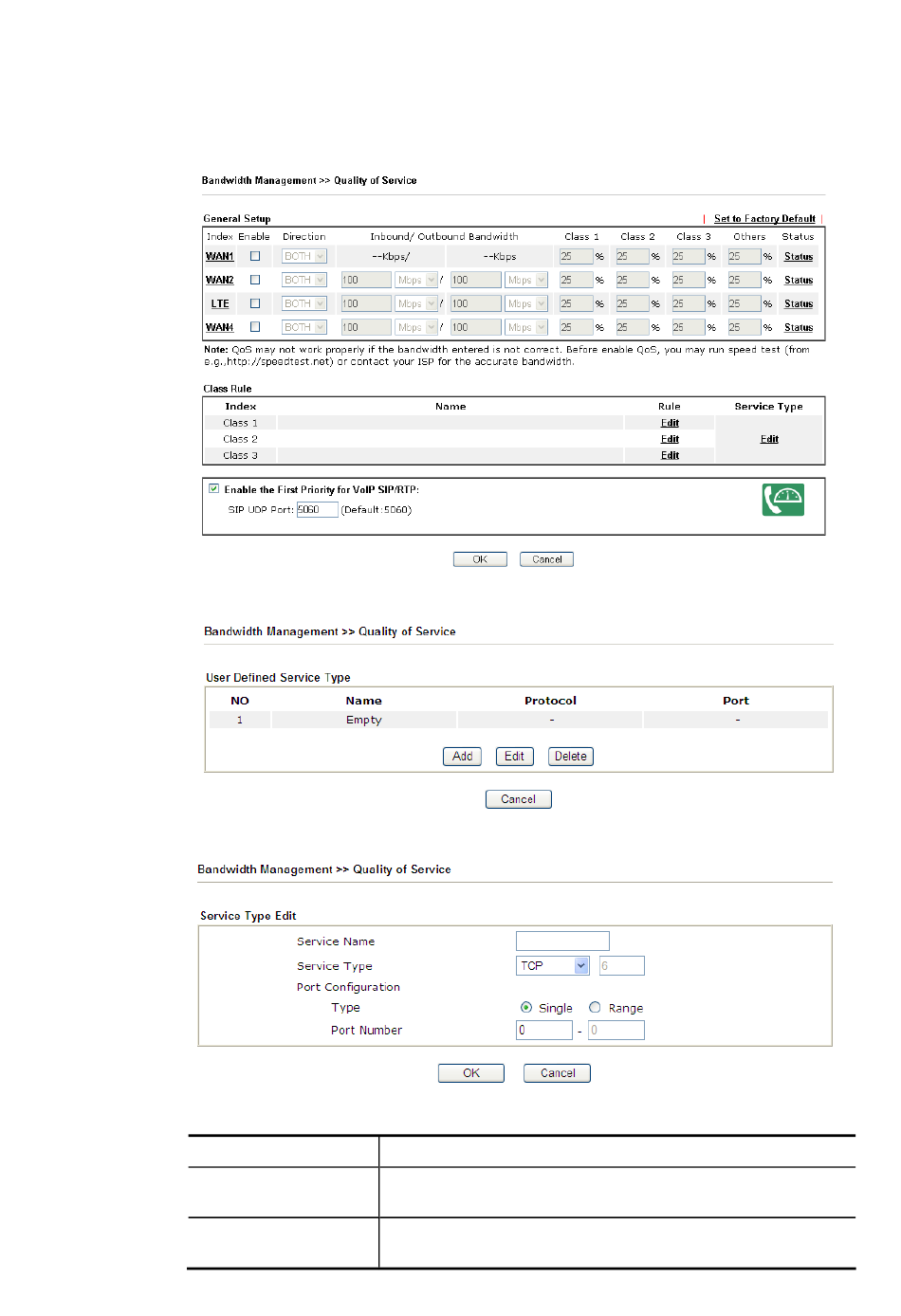Open WAN4 direction dropdown

tap(304, 327)
